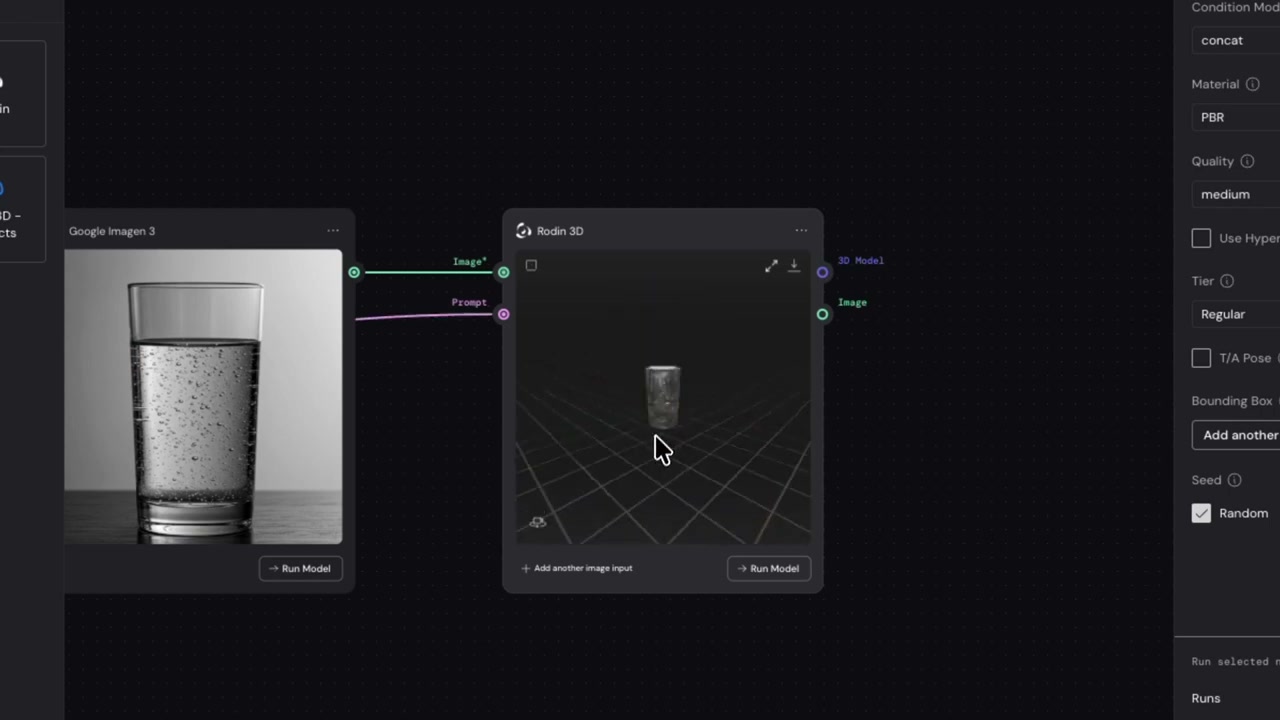Open the Quality medium dropdown
The image size is (1280, 720).
pyautogui.click(x=1236, y=194)
